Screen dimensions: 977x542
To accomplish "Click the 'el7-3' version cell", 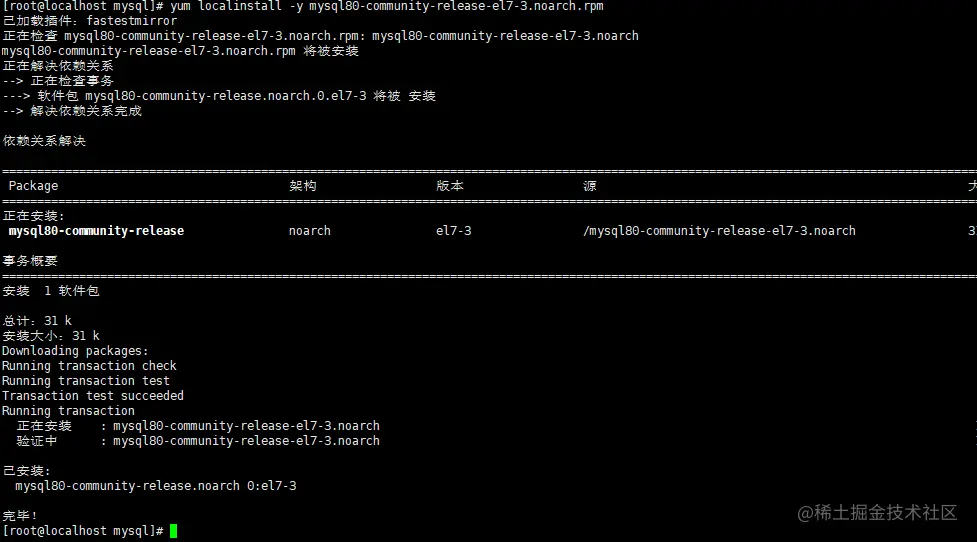I will click(x=454, y=231).
